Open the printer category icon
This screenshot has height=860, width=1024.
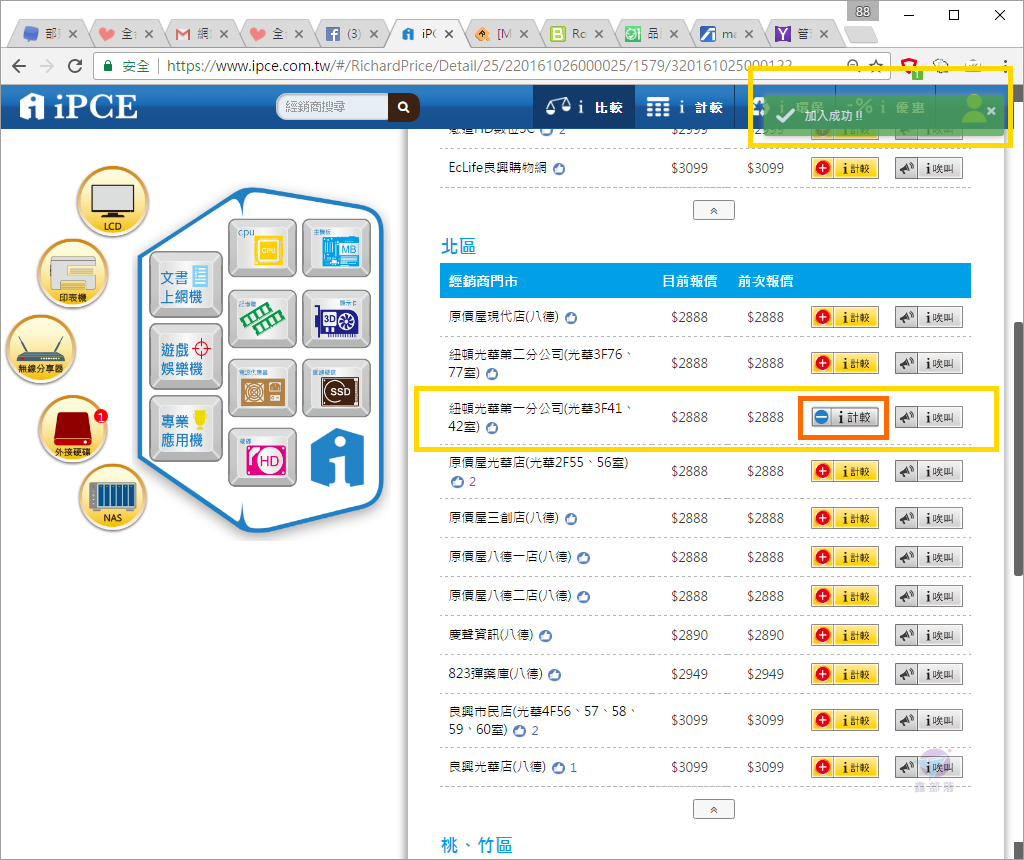pos(72,274)
